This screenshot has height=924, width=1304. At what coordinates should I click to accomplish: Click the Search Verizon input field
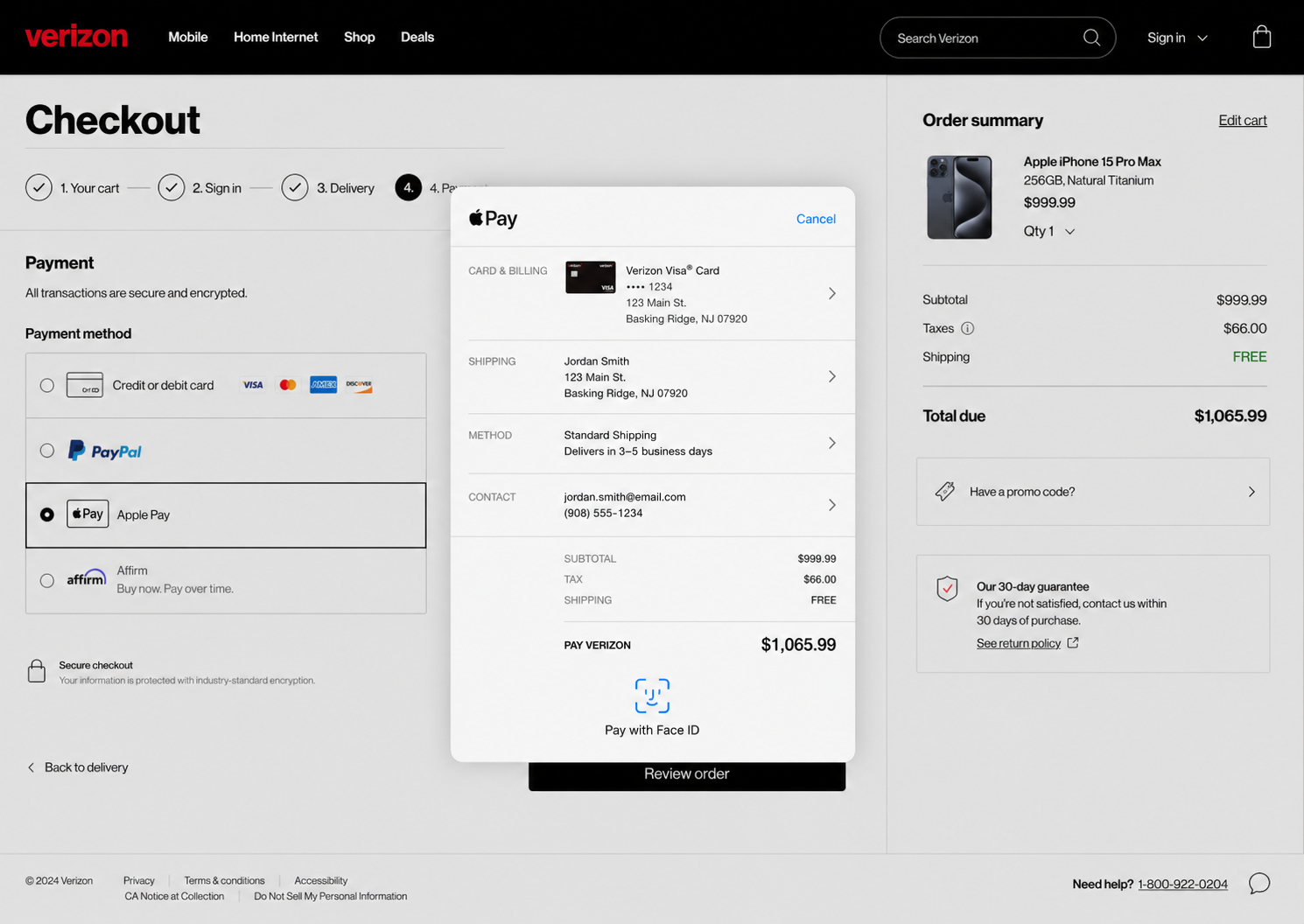tap(998, 38)
